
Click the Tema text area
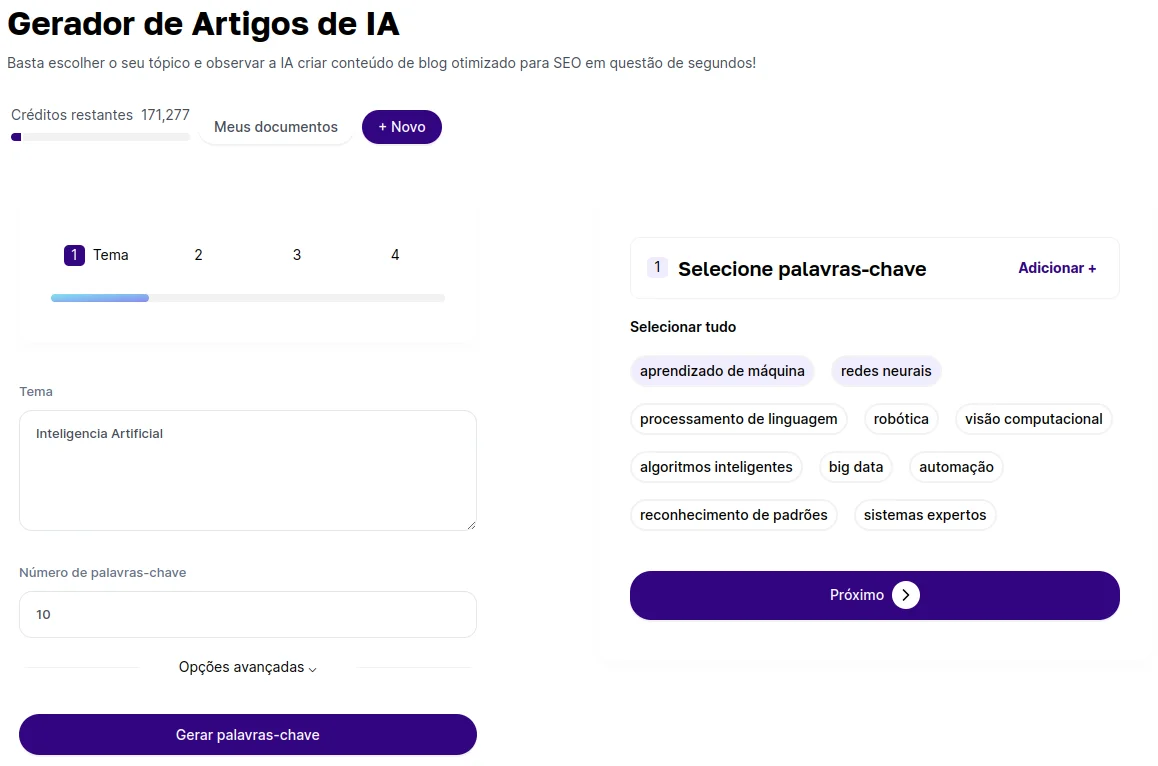pyautogui.click(x=247, y=471)
